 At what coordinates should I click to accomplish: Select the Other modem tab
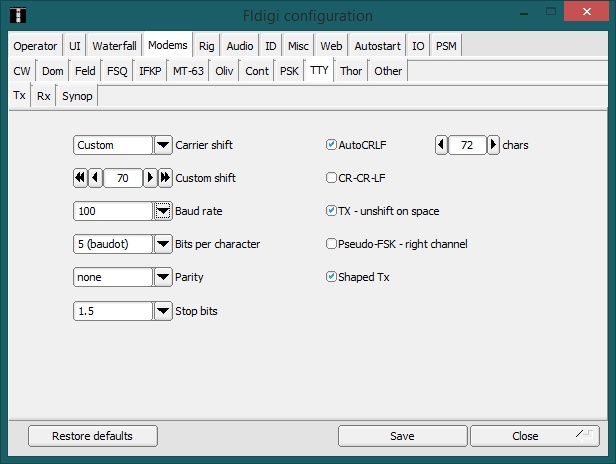point(388,71)
